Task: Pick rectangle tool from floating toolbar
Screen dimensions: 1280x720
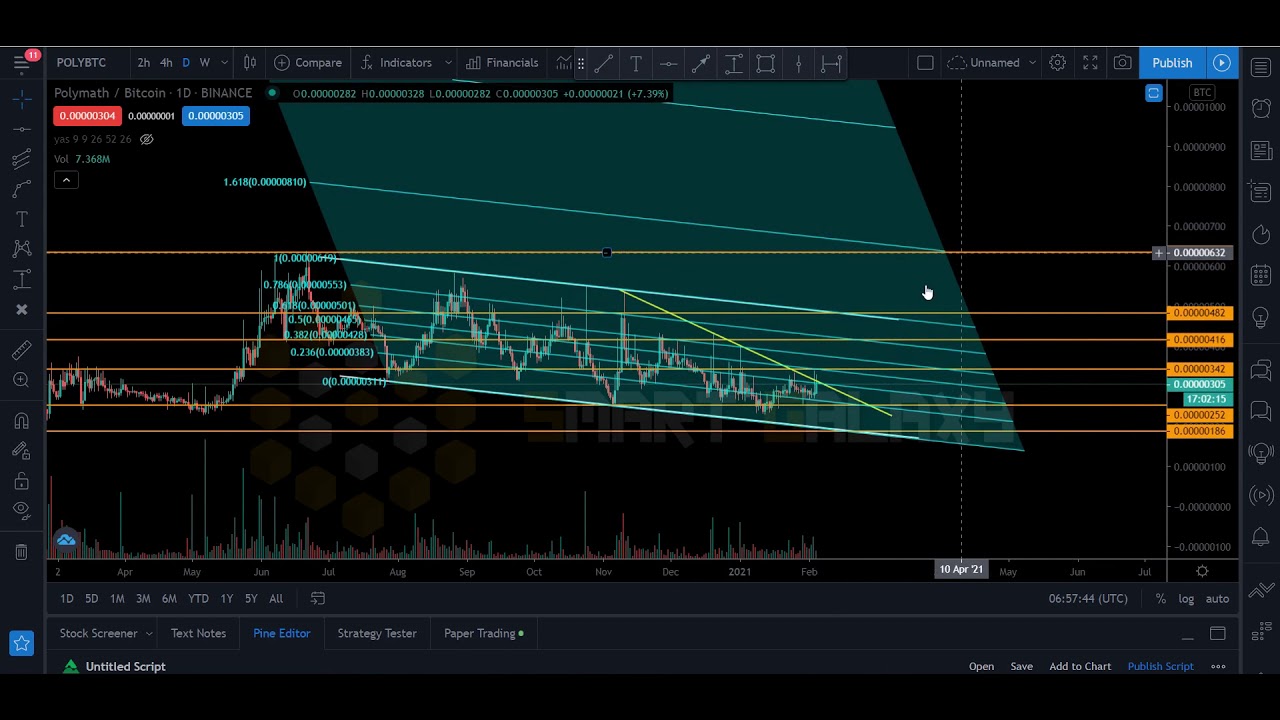Action: [x=766, y=64]
